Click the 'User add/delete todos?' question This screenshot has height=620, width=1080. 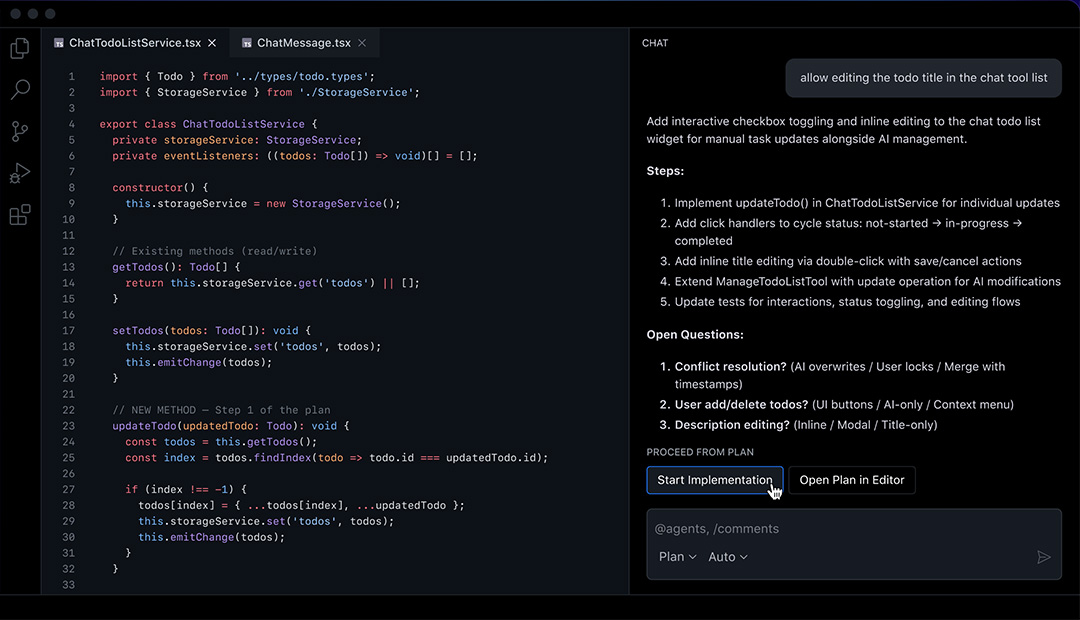pyautogui.click(x=844, y=404)
